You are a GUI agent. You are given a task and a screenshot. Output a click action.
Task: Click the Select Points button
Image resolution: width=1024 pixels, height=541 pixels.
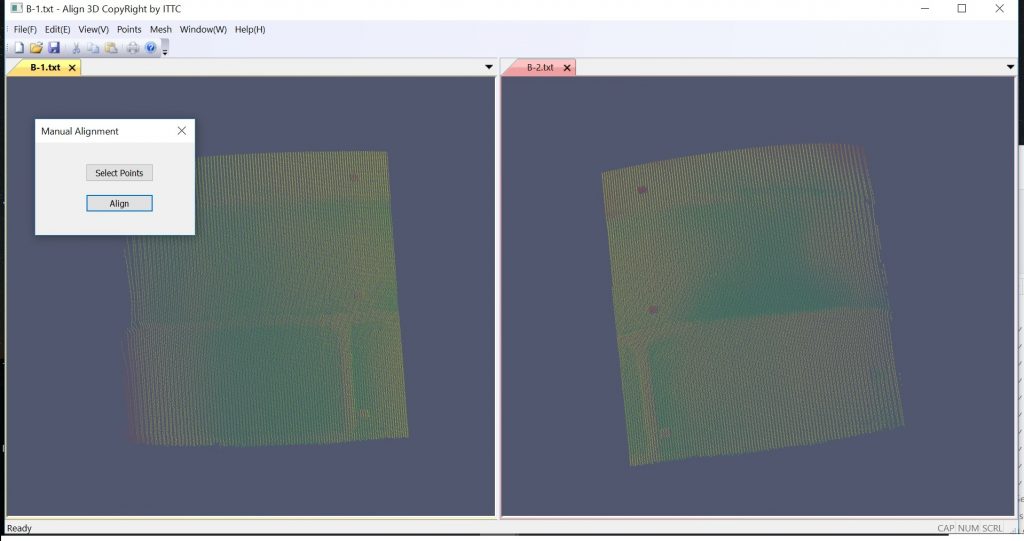click(x=119, y=172)
